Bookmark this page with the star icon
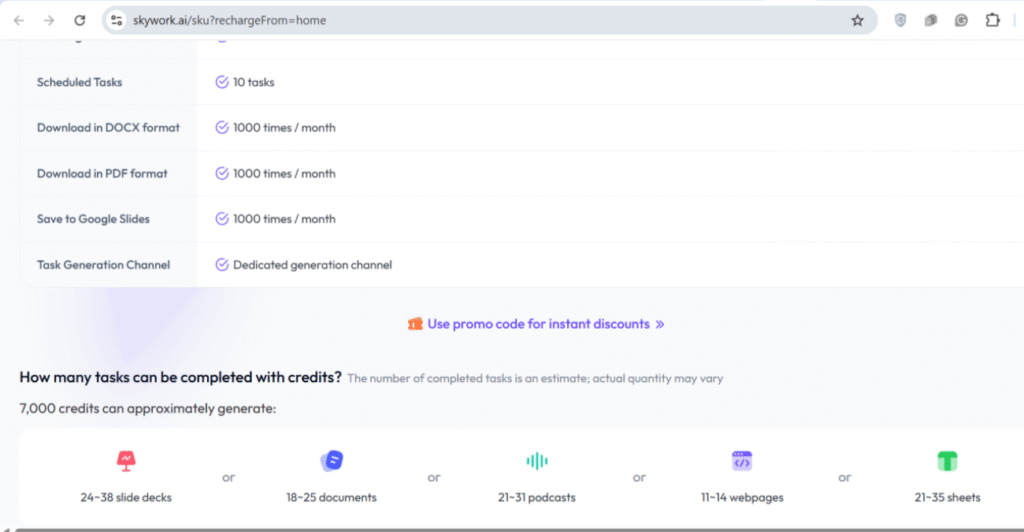1024x532 pixels. (x=857, y=20)
